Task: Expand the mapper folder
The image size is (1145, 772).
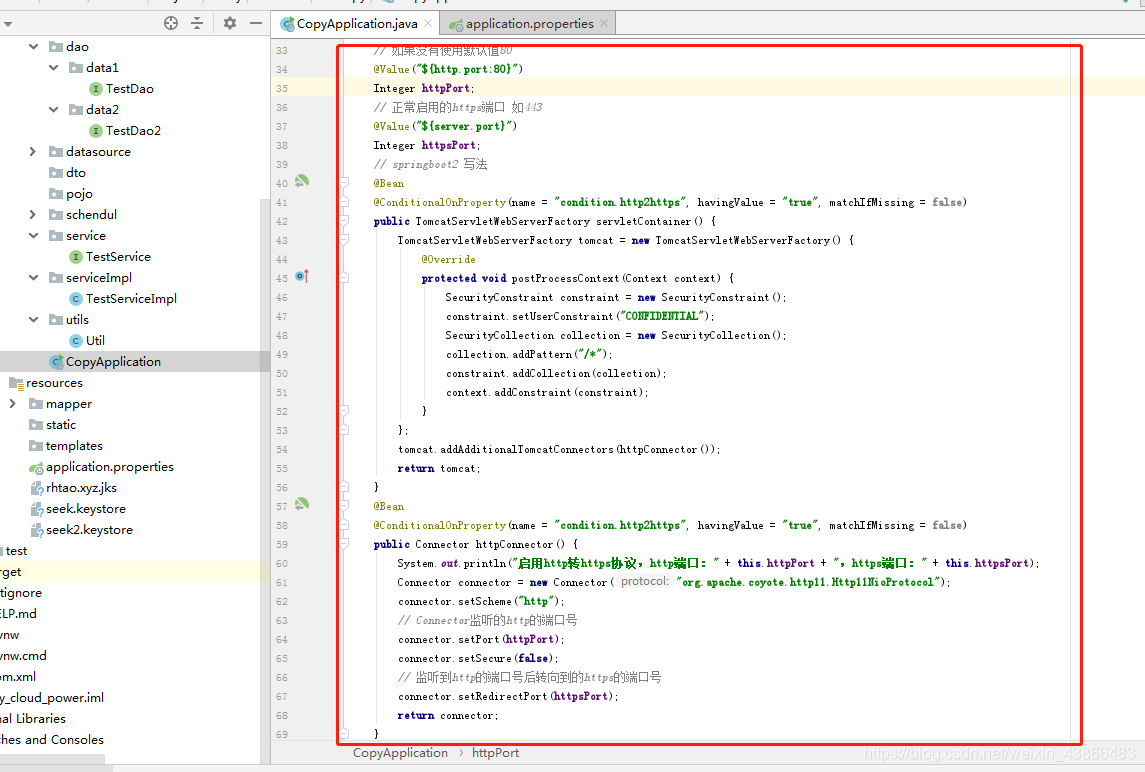Action: (12, 404)
